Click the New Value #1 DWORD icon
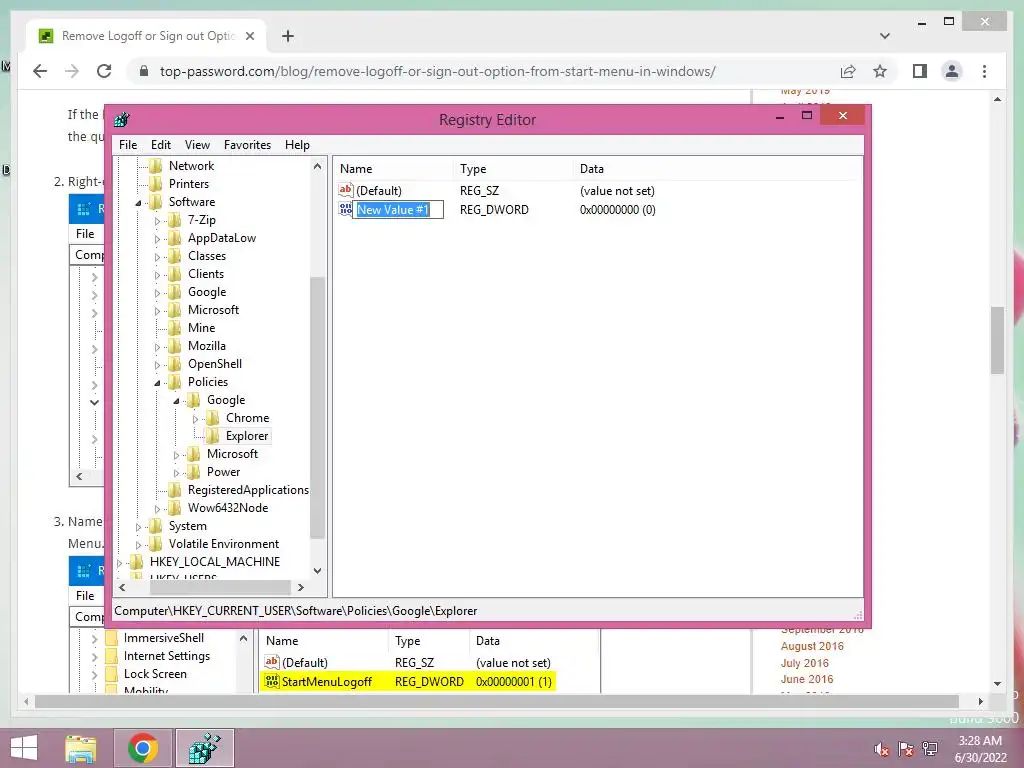Image resolution: width=1024 pixels, height=768 pixels. click(x=345, y=209)
